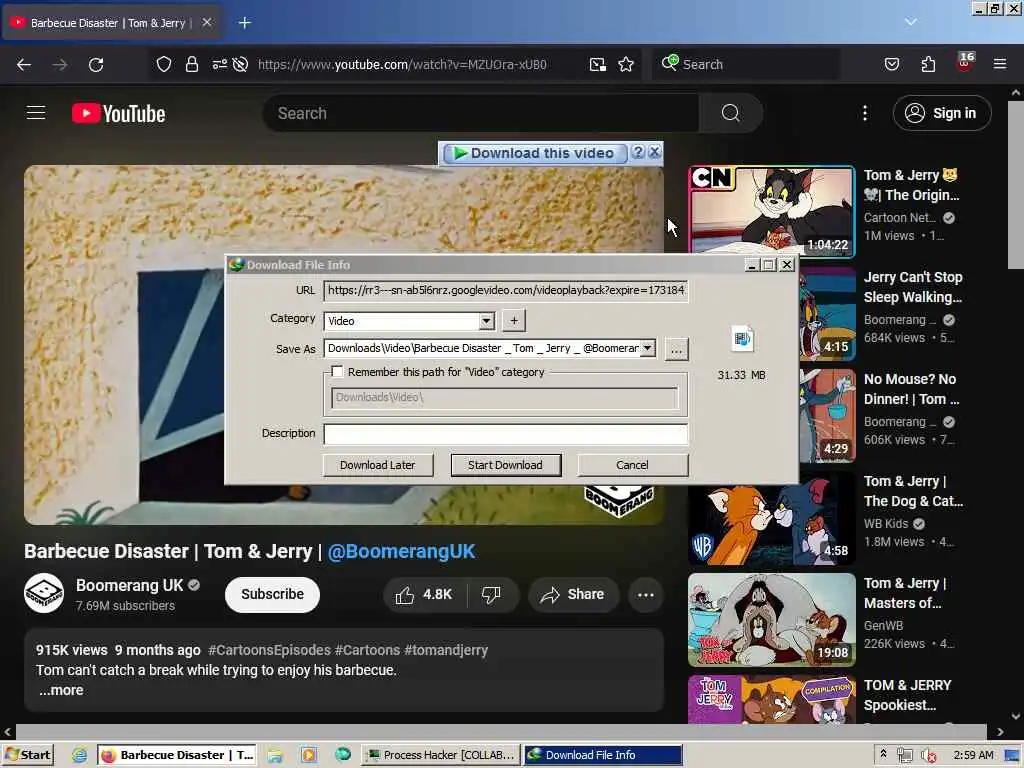1024x768 pixels.
Task: Click the muted volume tray icon
Action: 928,756
